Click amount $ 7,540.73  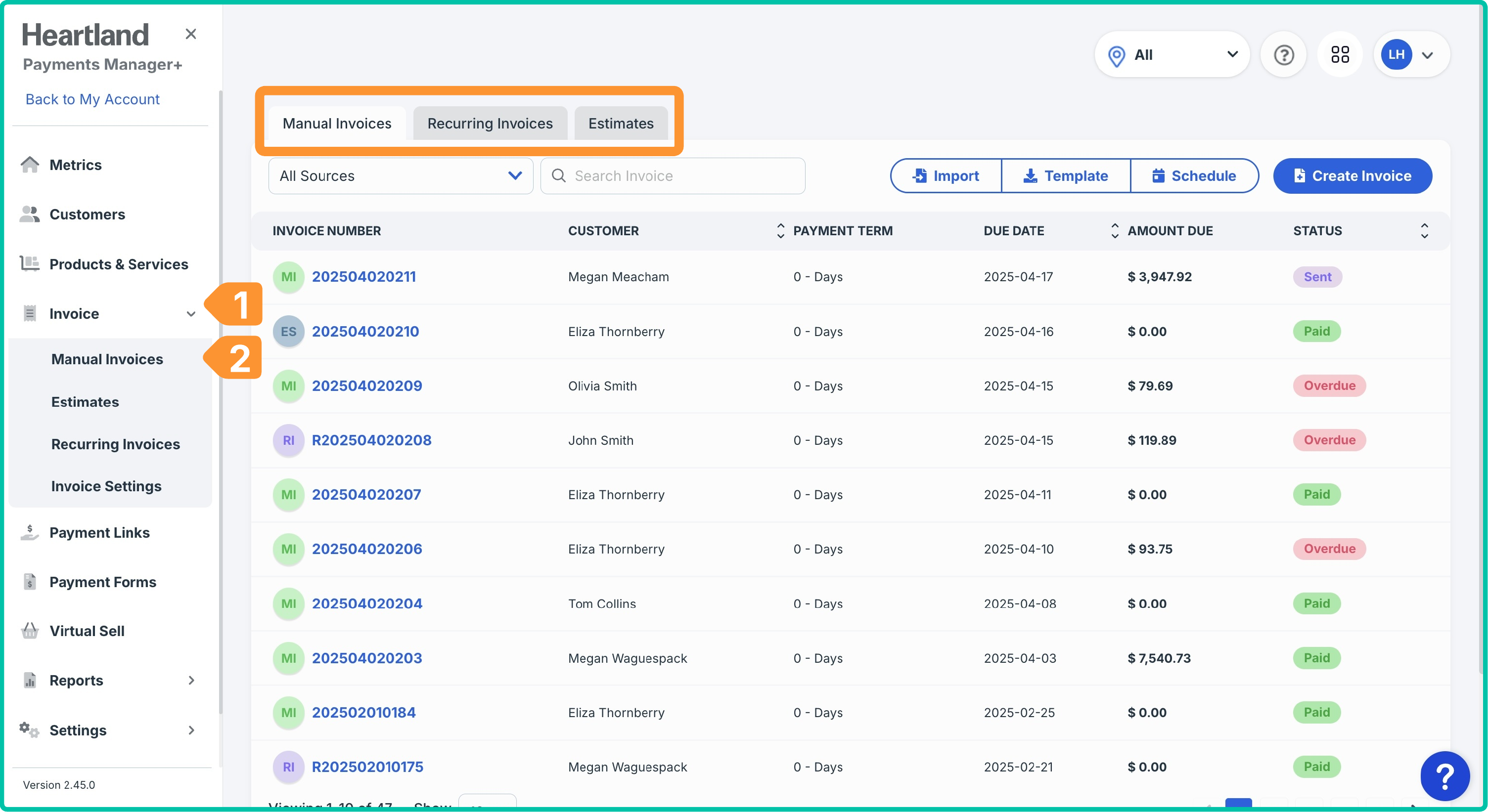click(1159, 658)
